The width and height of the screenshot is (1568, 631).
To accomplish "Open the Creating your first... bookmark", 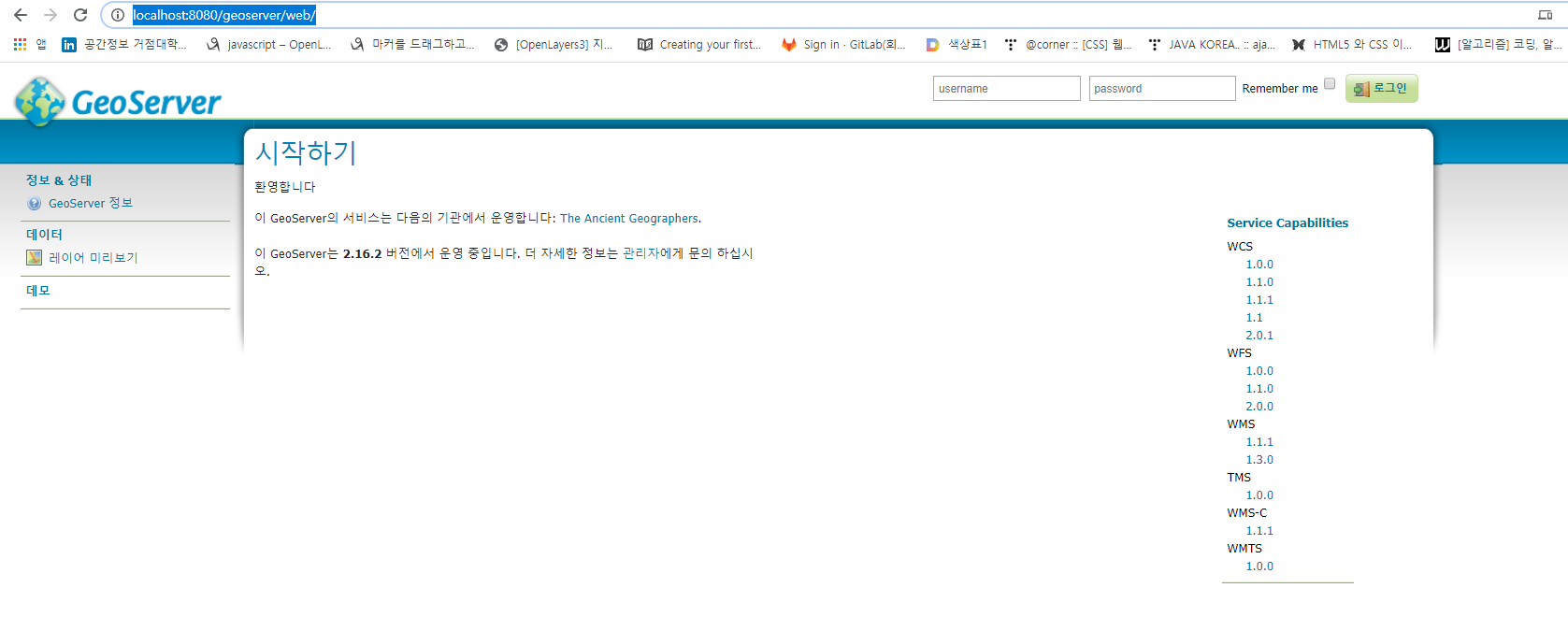I will coord(699,44).
